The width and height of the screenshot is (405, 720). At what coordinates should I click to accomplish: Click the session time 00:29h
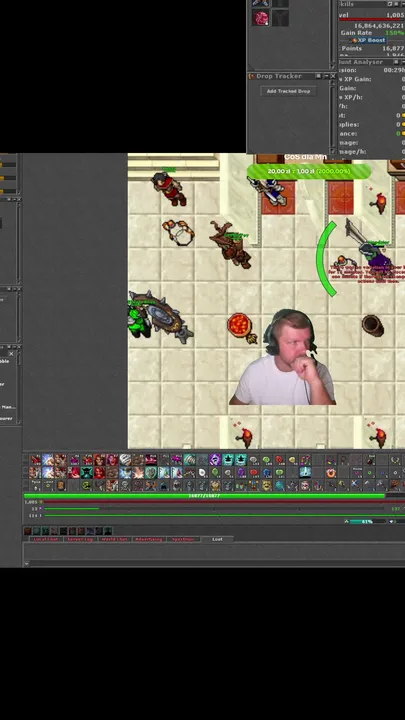coord(394,70)
